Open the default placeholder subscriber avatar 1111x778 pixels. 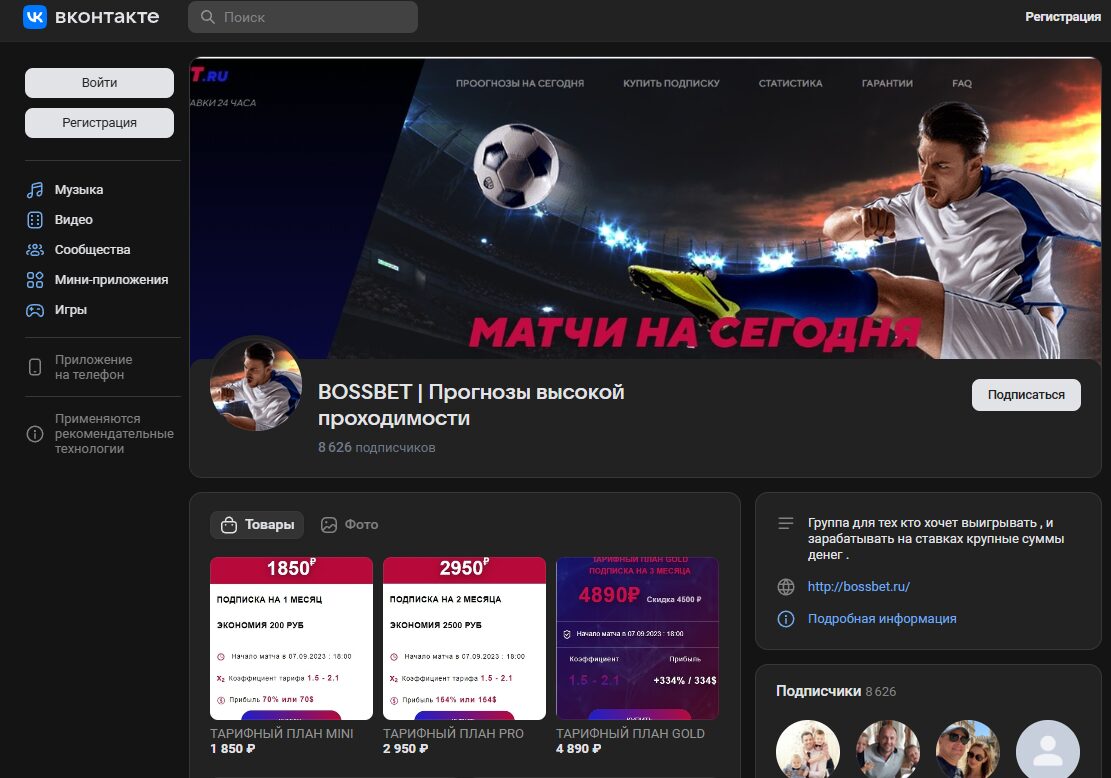(1048, 749)
